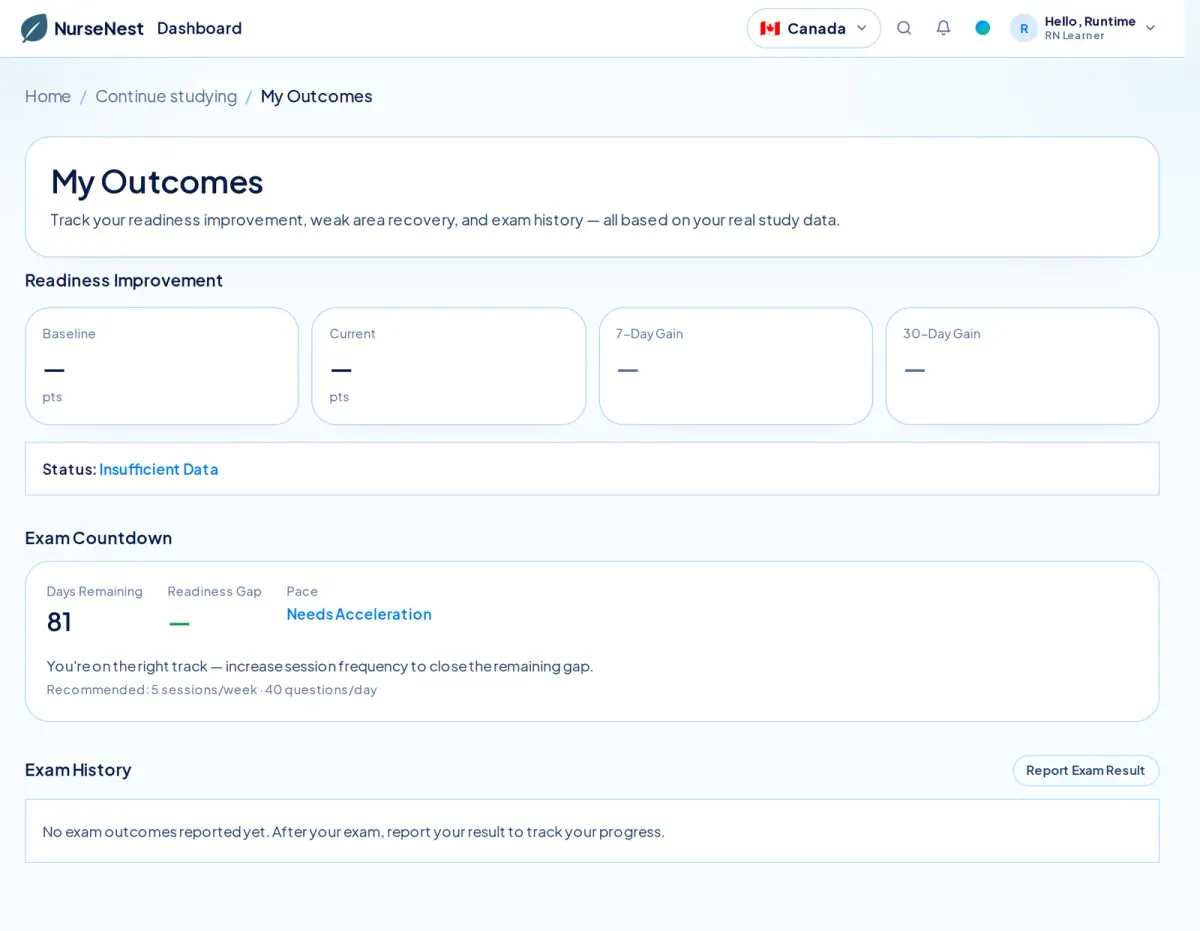Click the RN Learner role text
Screen dimensions: 1200x931
(1075, 36)
